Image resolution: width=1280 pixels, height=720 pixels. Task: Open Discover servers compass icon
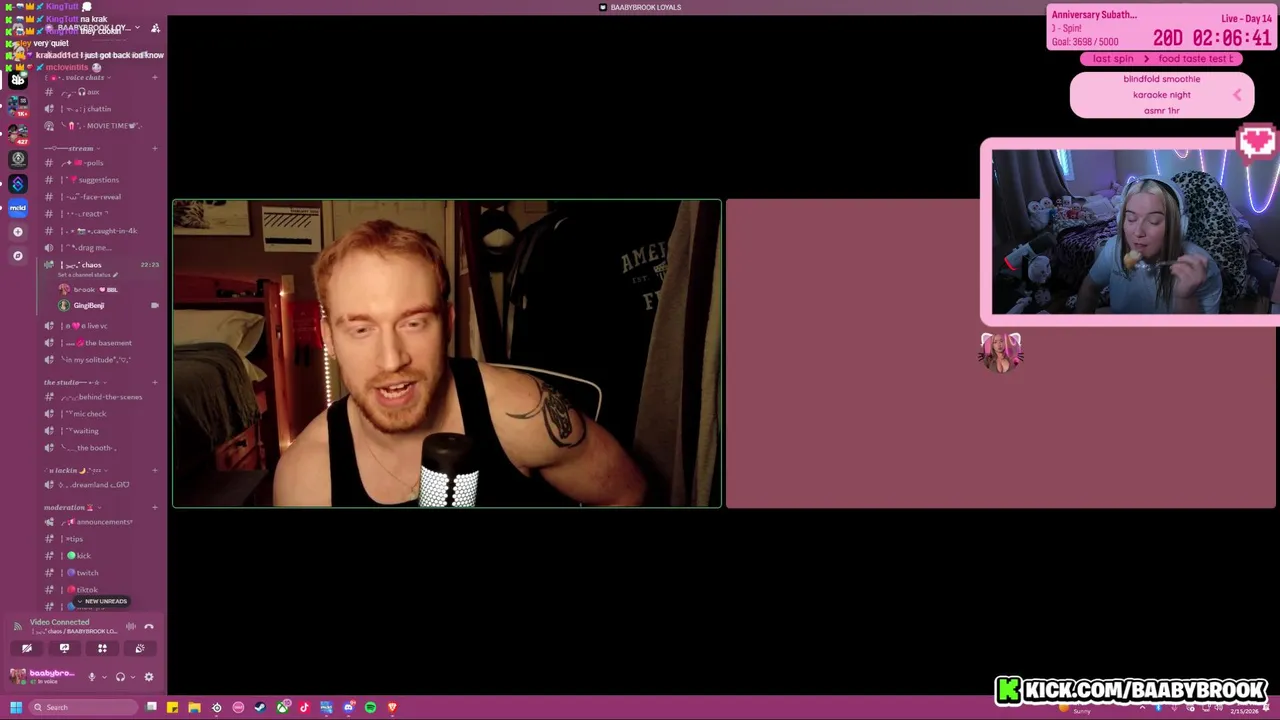coord(18,256)
